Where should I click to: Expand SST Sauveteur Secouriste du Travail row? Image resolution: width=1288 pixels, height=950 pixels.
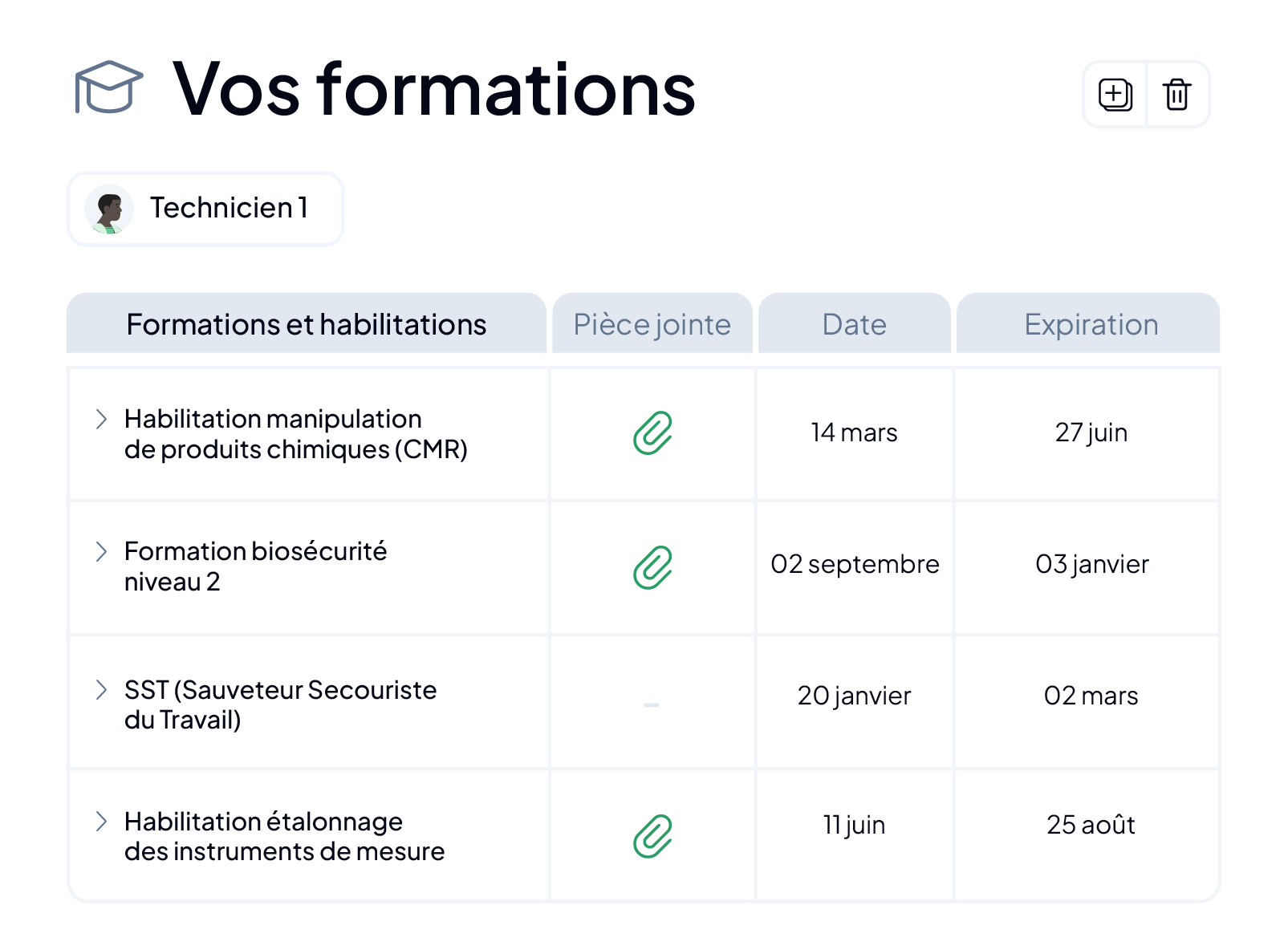(101, 690)
